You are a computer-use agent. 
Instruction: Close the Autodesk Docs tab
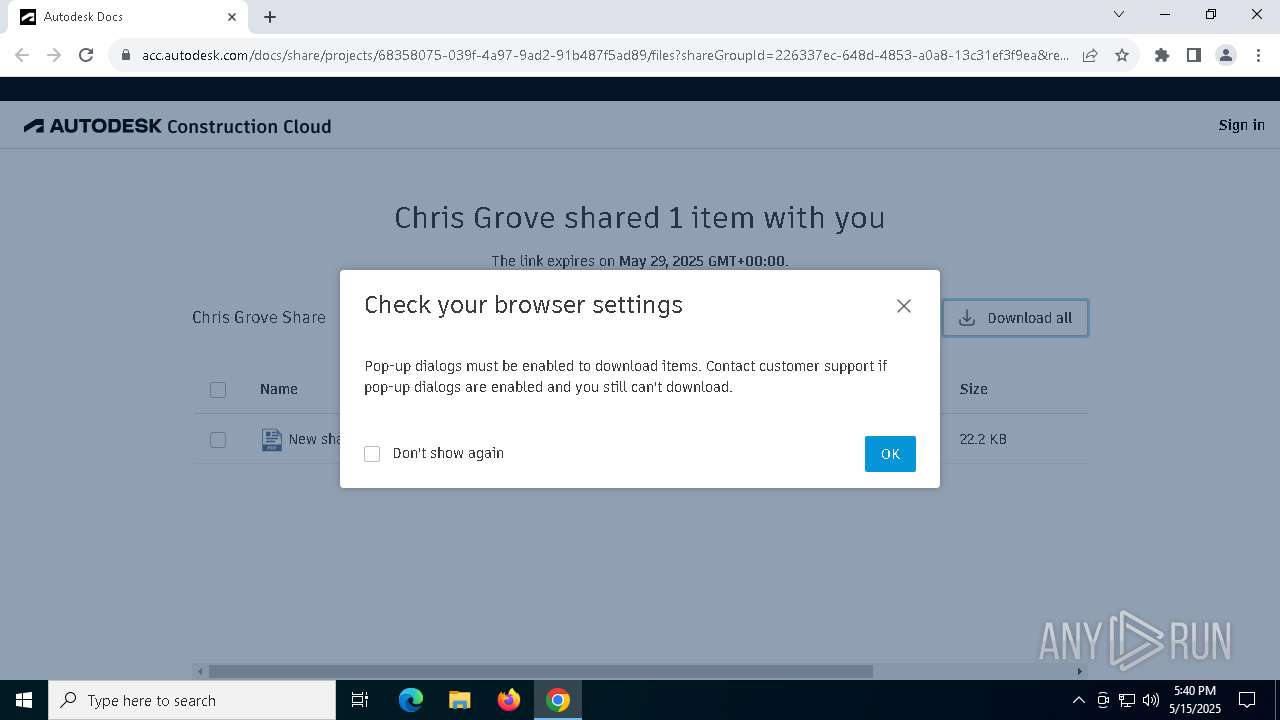(x=232, y=17)
